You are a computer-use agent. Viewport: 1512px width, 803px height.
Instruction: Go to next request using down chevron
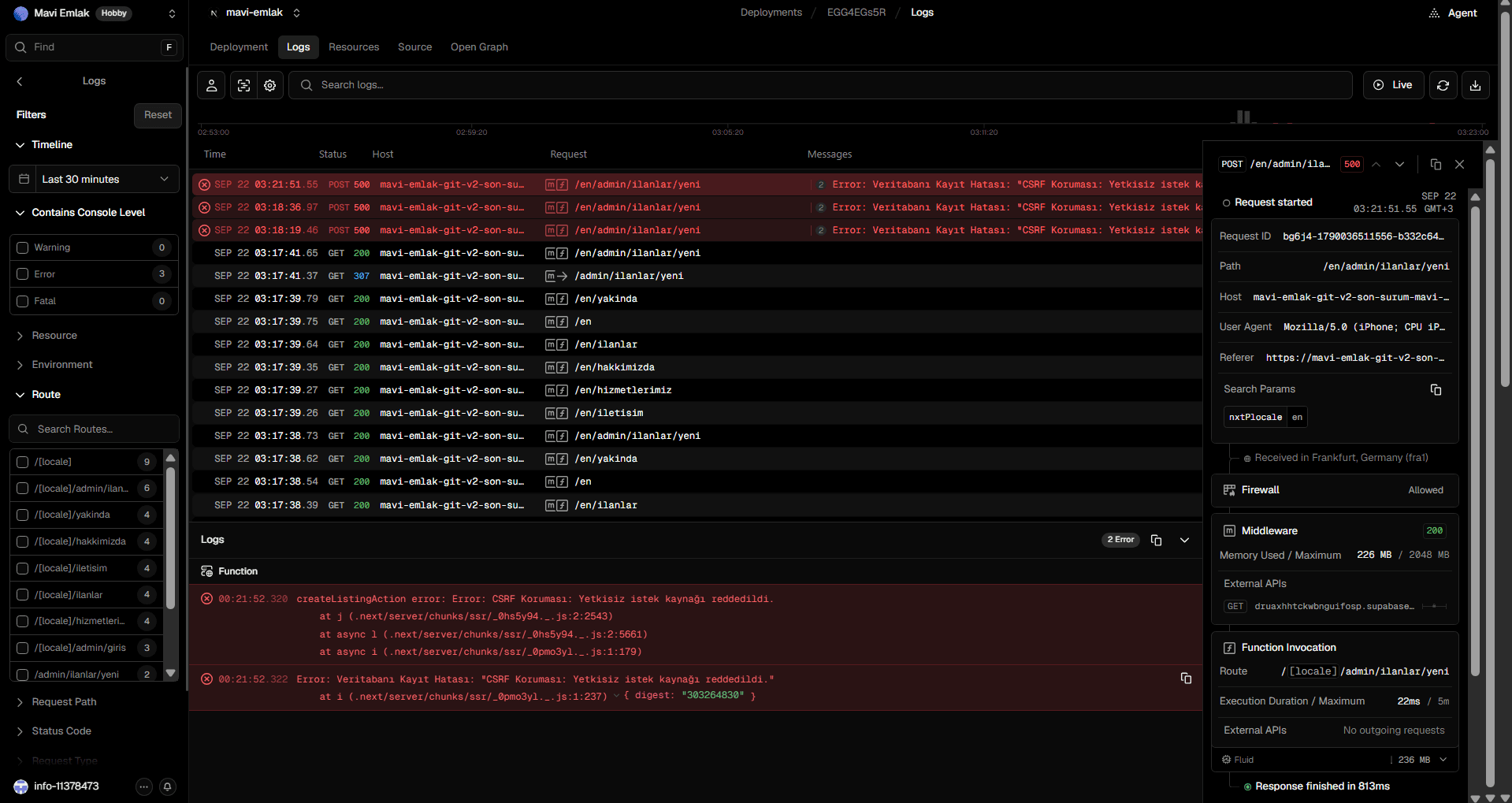coord(1399,164)
